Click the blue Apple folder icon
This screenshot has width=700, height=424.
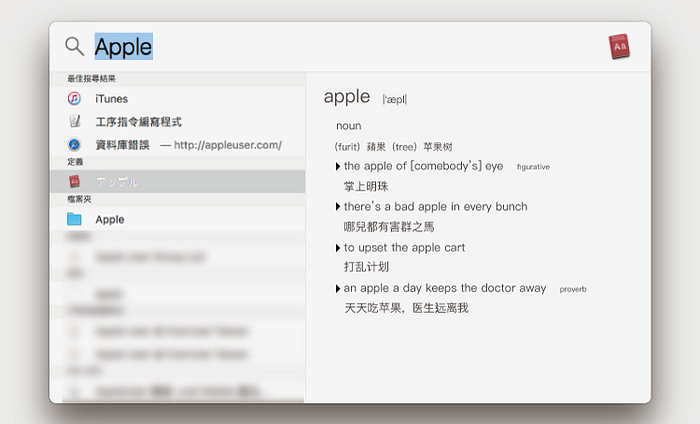pyautogui.click(x=74, y=219)
